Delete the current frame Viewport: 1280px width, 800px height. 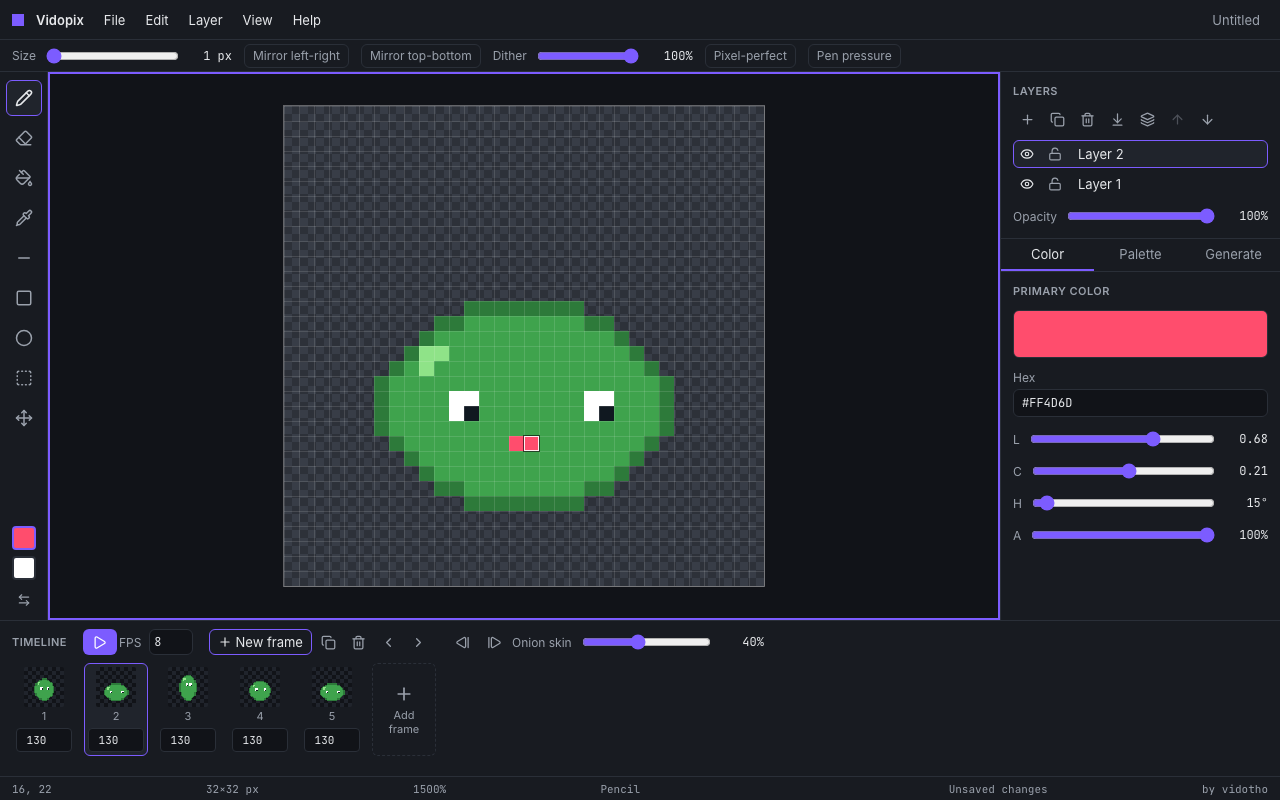point(358,642)
